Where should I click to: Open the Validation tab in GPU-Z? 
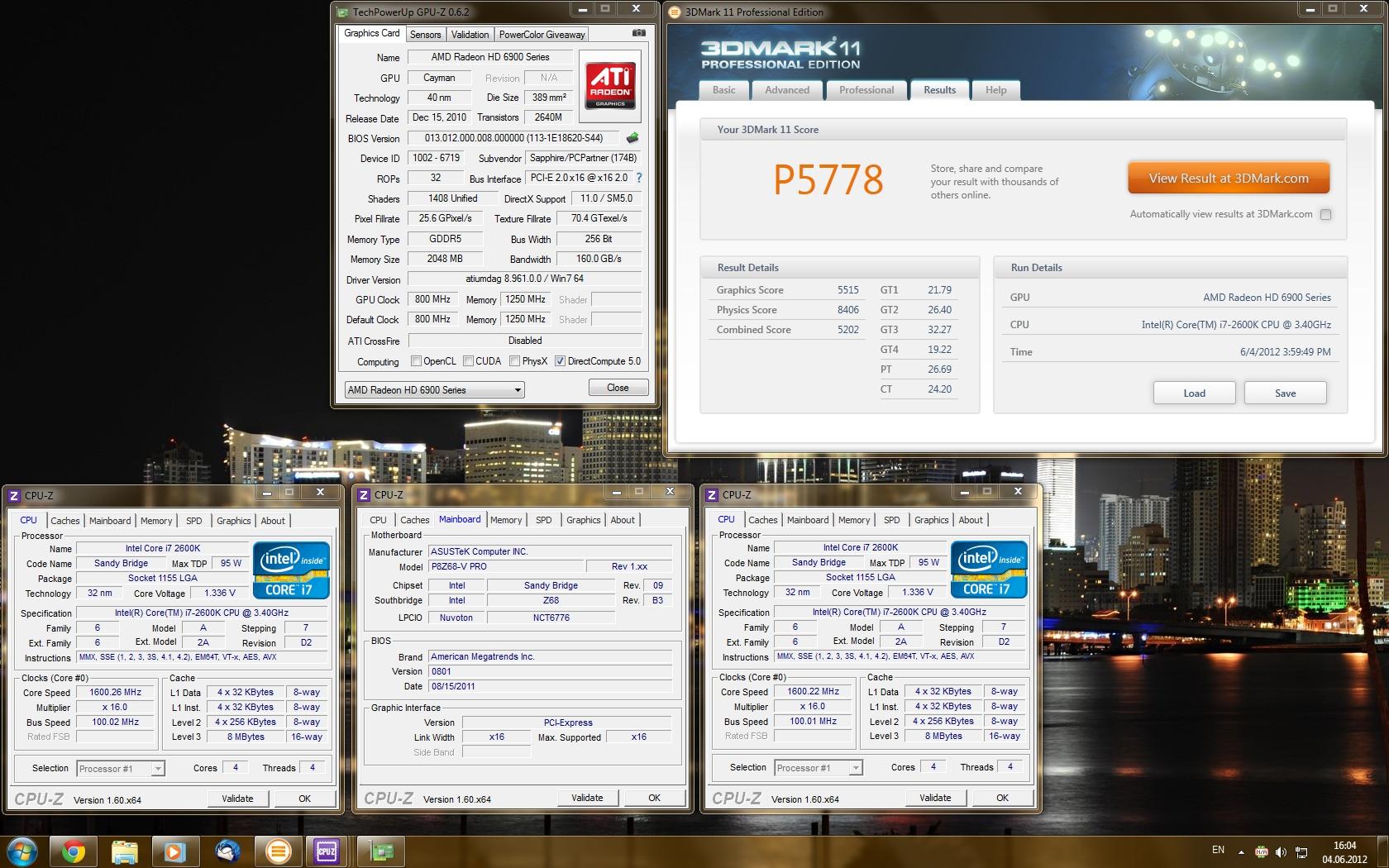pyautogui.click(x=470, y=34)
